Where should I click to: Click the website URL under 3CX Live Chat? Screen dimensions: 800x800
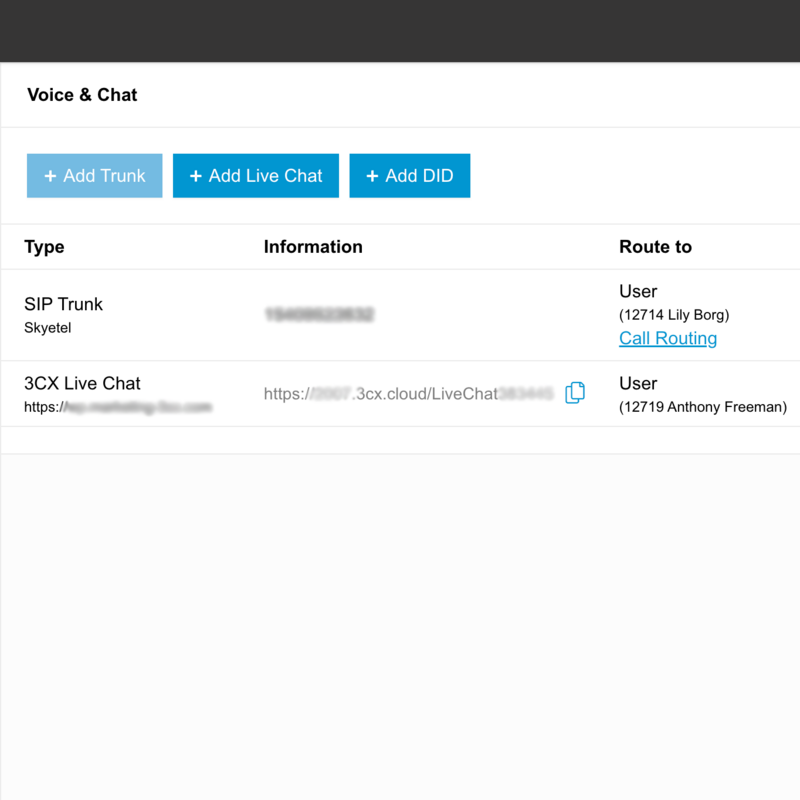point(118,407)
